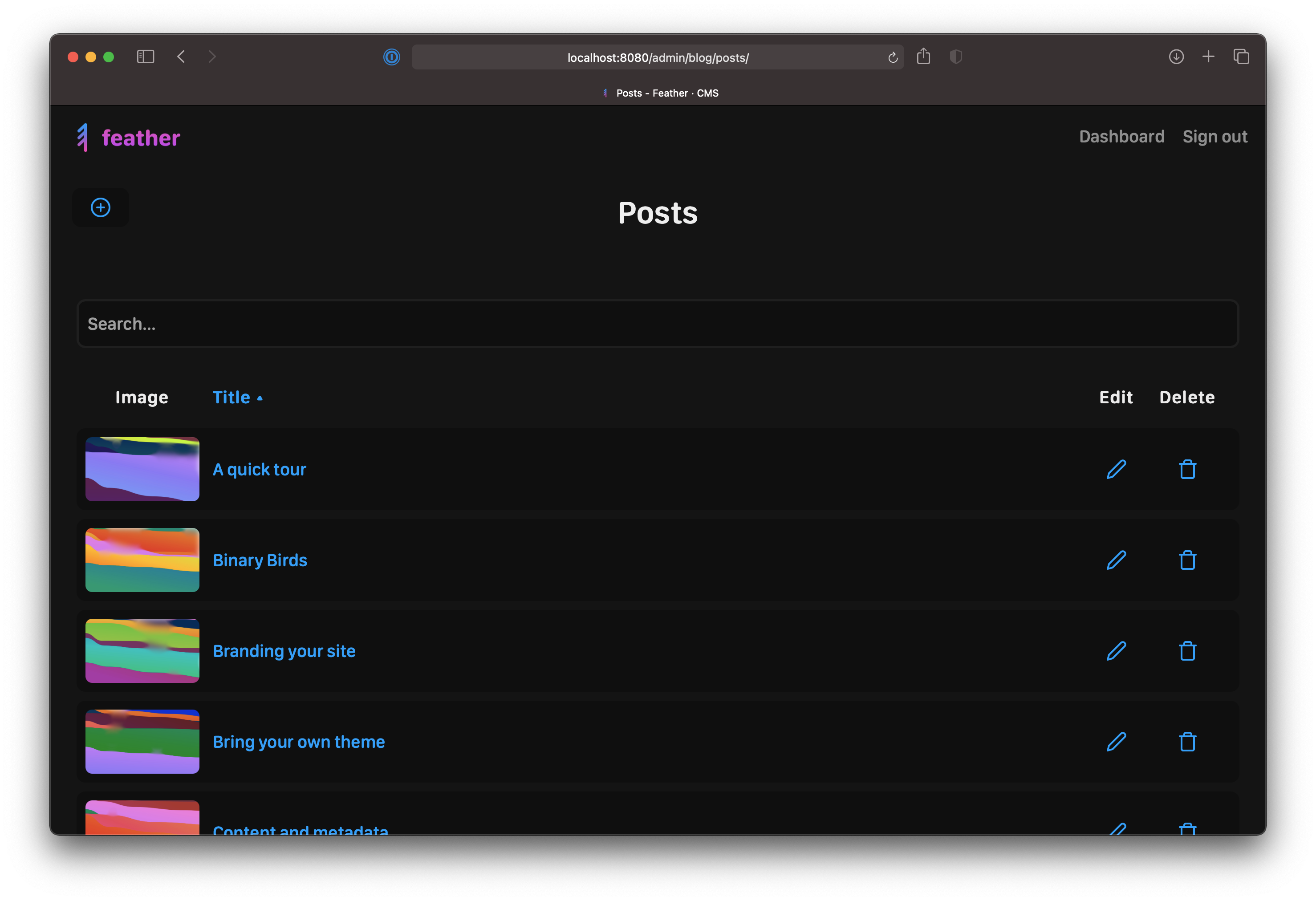Image resolution: width=1316 pixels, height=901 pixels.
Task: Reload the current page
Action: 893,57
